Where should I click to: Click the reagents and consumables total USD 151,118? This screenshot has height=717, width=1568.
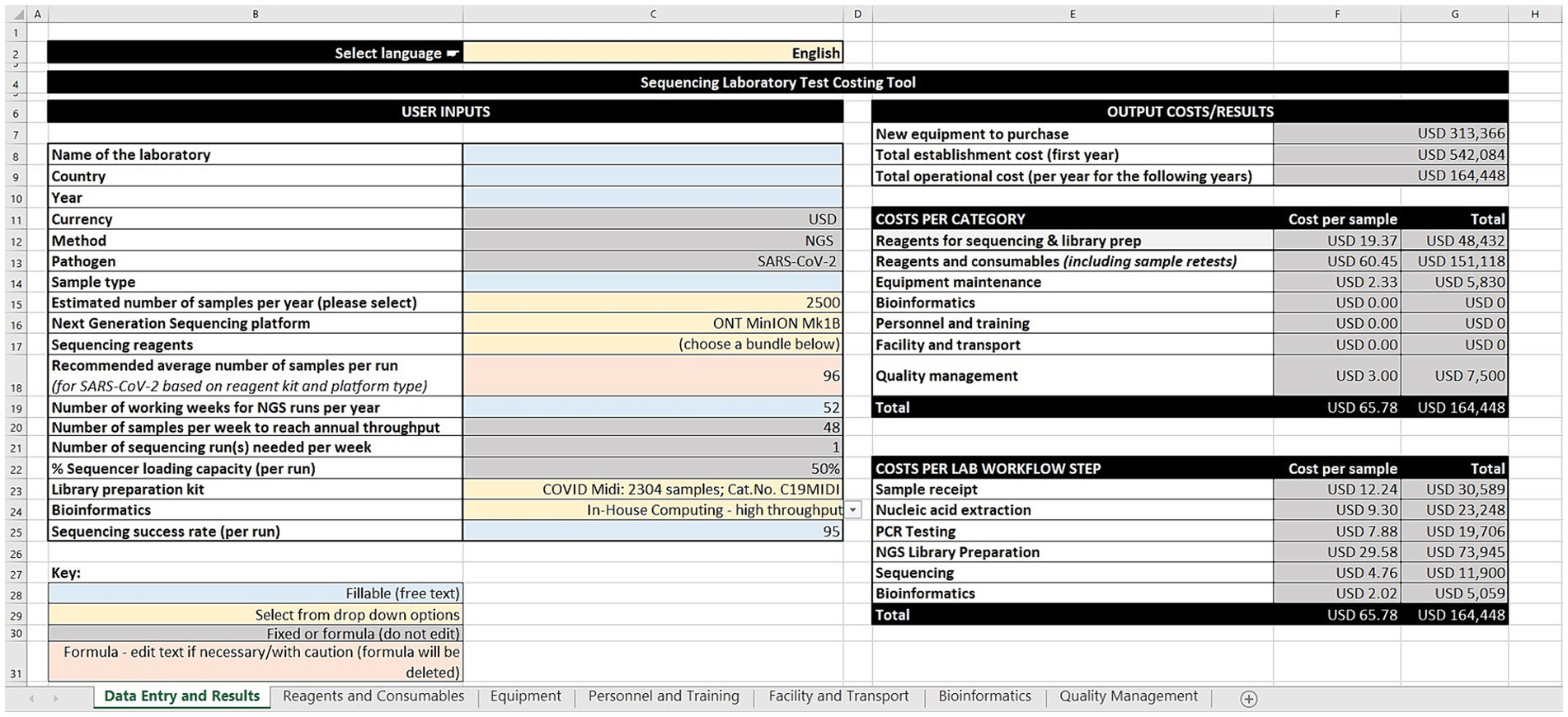[x=1454, y=261]
